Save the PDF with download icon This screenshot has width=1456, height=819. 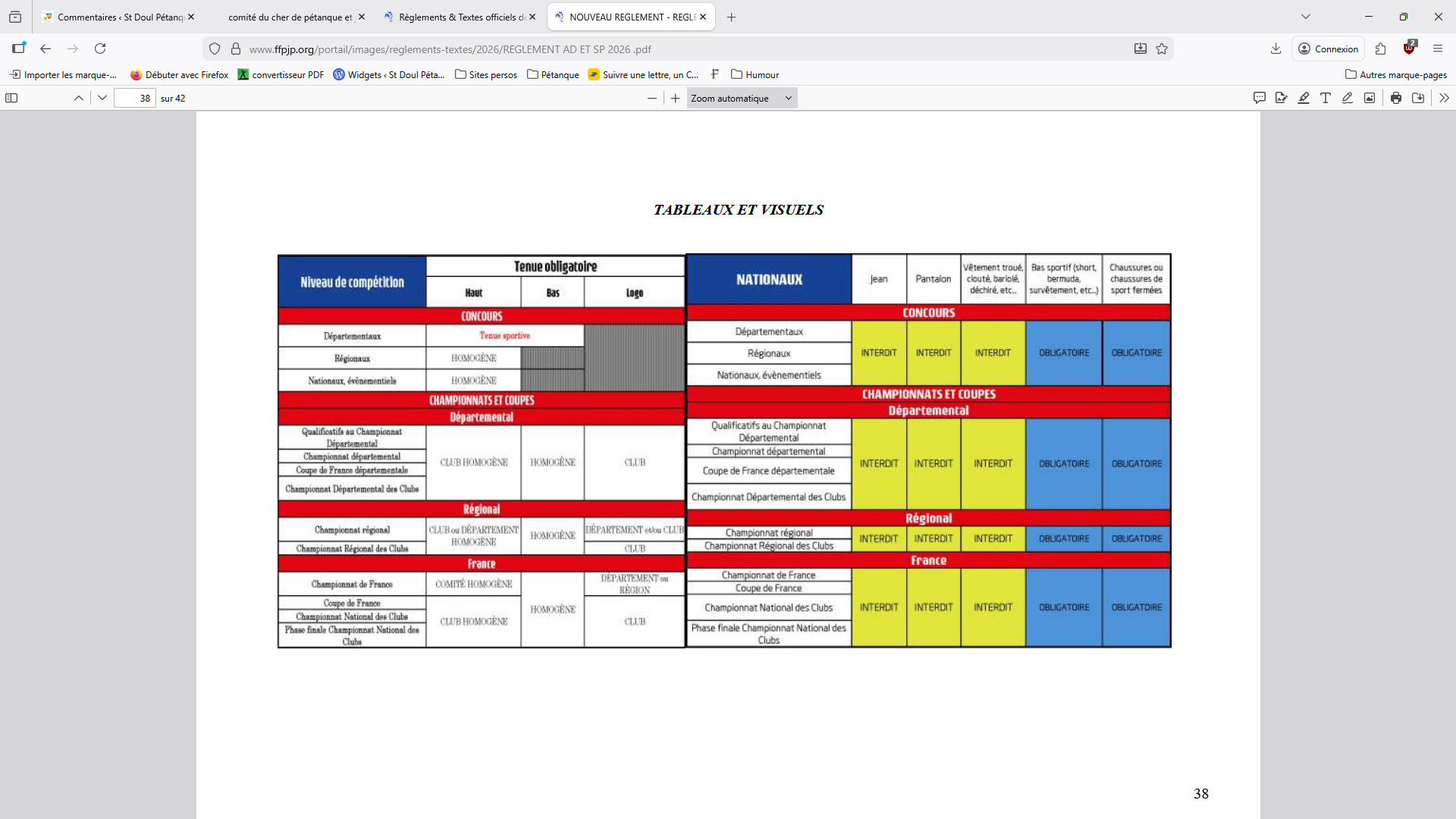tap(1418, 98)
